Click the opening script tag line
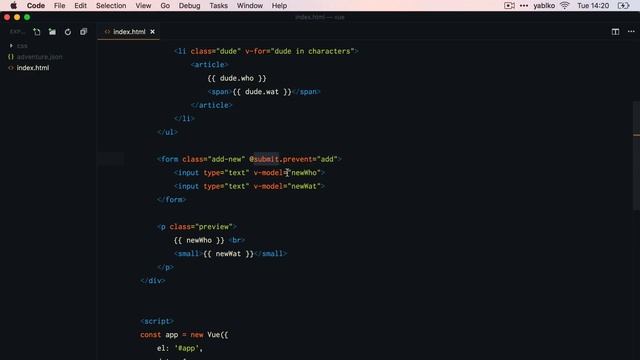 [157, 321]
